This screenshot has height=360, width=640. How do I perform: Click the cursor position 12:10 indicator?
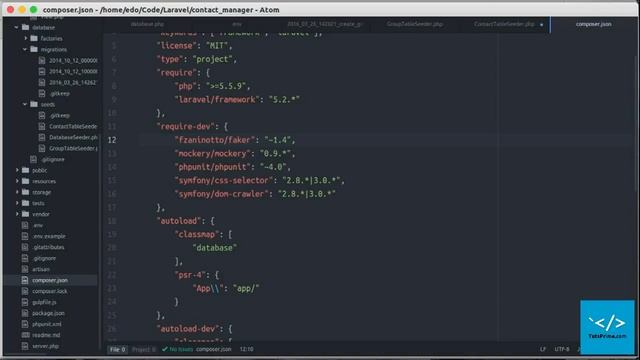[x=247, y=349]
